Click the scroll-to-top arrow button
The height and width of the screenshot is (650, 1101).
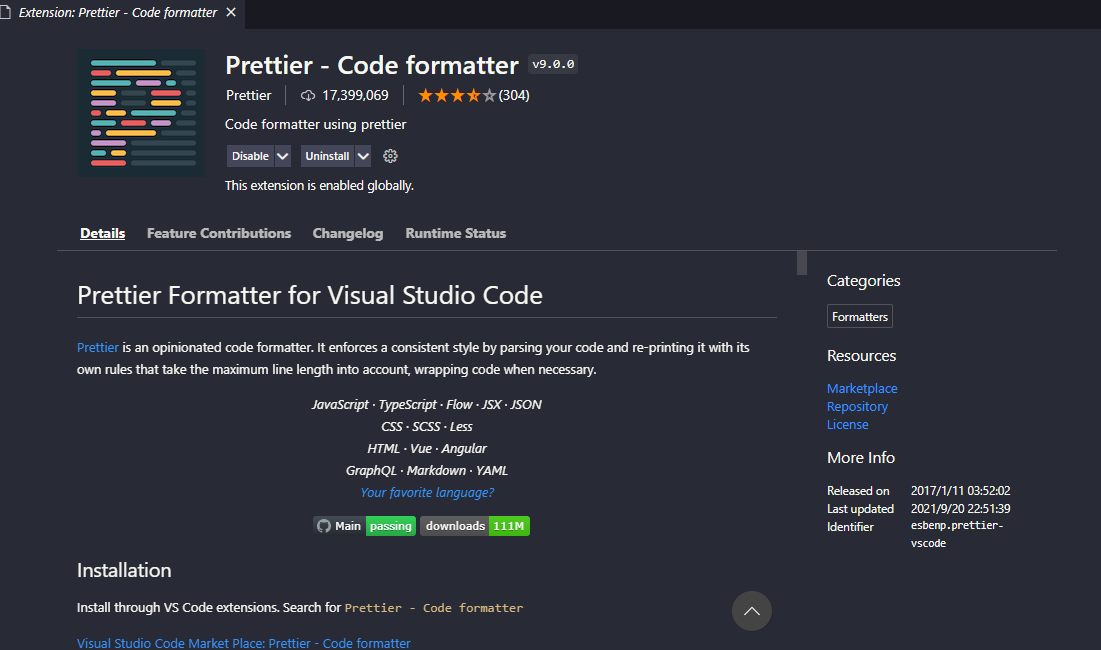tap(751, 611)
